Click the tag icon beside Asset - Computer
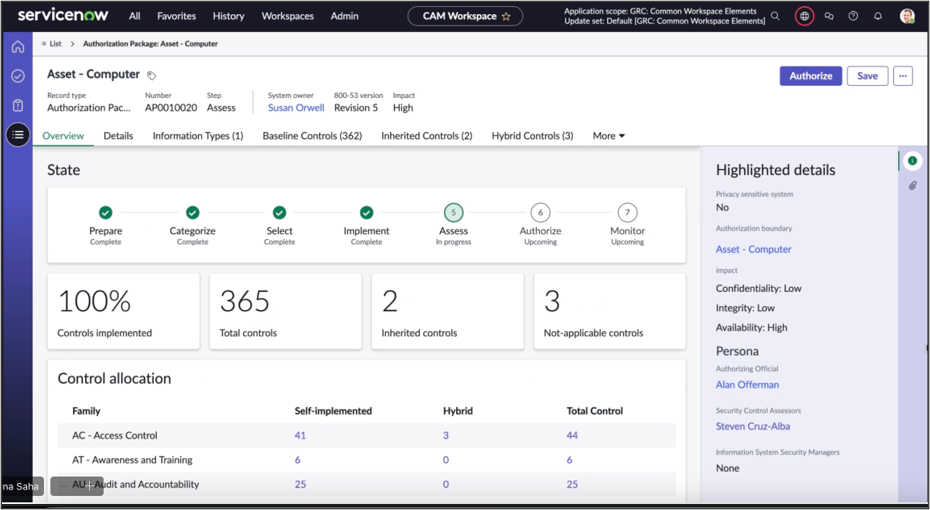The image size is (930, 510). (152, 75)
